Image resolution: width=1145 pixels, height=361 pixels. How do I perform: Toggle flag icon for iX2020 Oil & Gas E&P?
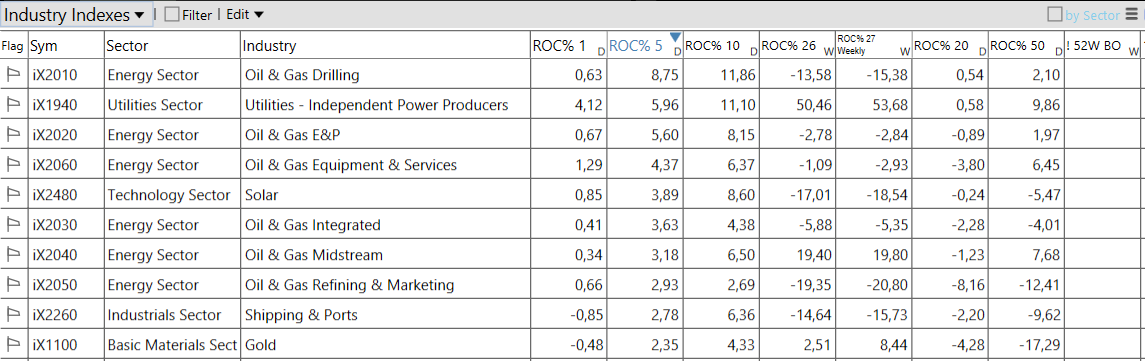click(x=12, y=134)
